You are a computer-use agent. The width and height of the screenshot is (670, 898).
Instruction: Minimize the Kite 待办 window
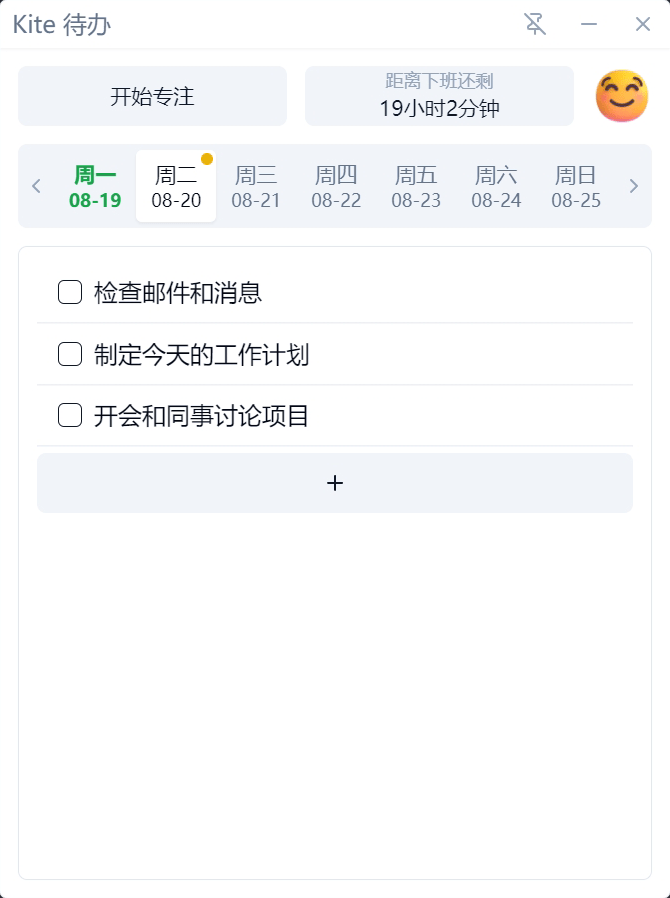[589, 24]
